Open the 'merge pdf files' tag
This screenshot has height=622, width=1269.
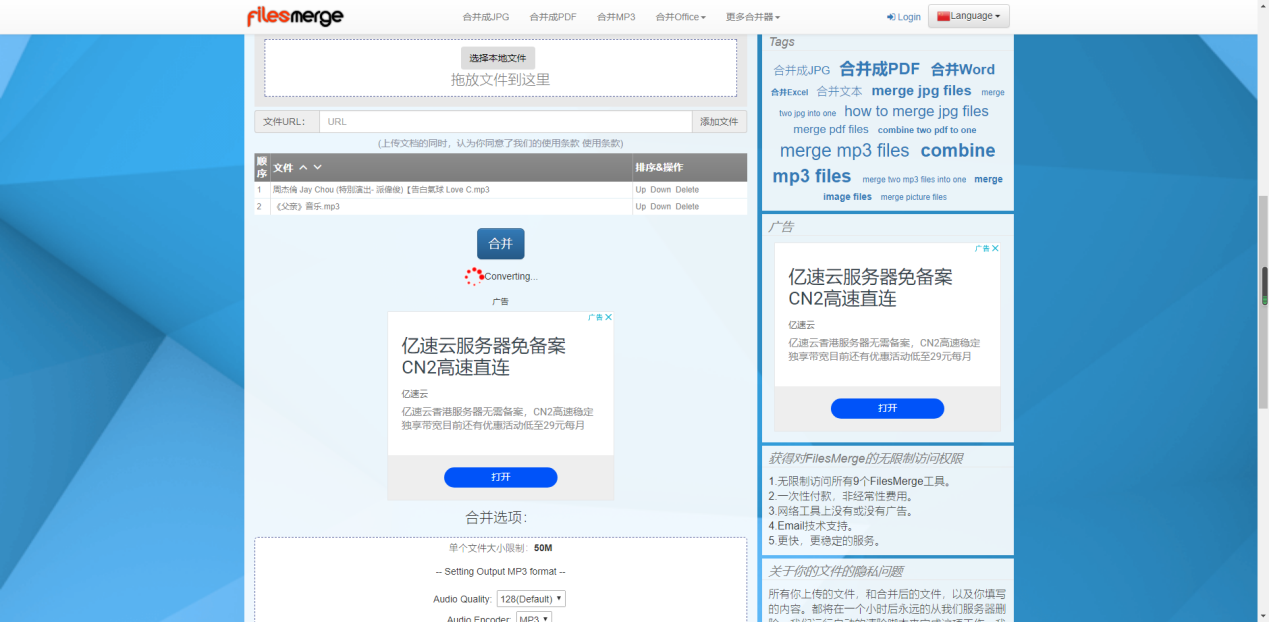point(830,130)
